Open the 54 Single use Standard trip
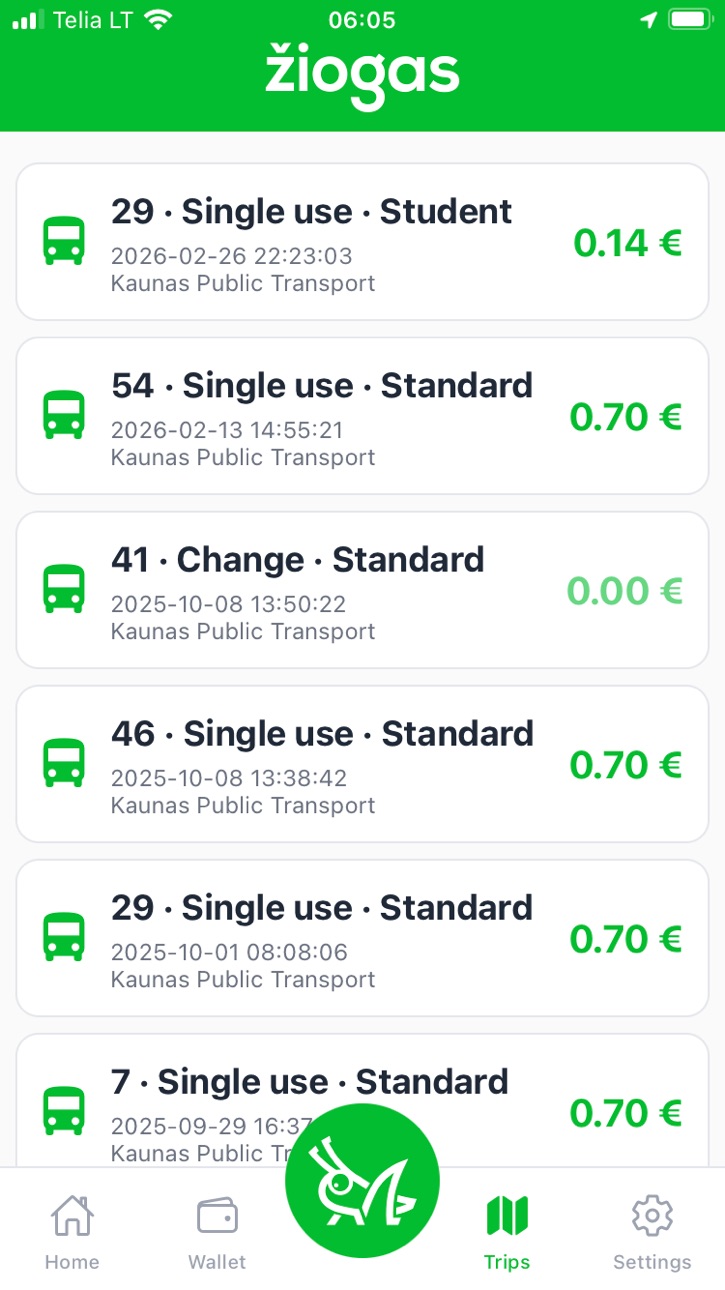This screenshot has width=725, height=1290. click(x=362, y=416)
